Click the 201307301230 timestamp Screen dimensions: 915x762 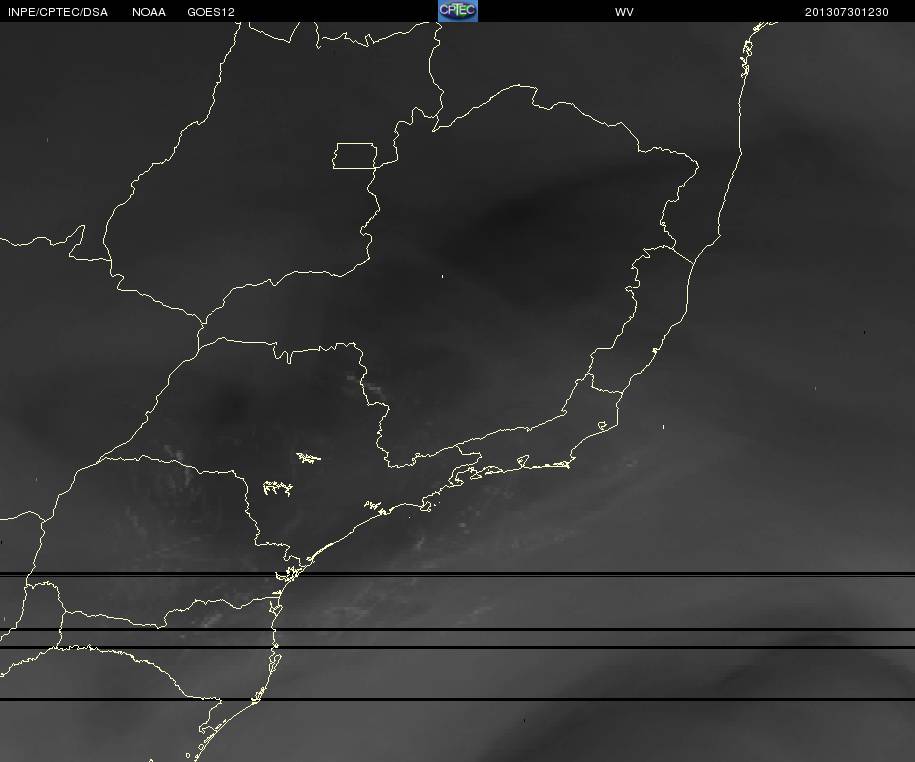pyautogui.click(x=847, y=12)
